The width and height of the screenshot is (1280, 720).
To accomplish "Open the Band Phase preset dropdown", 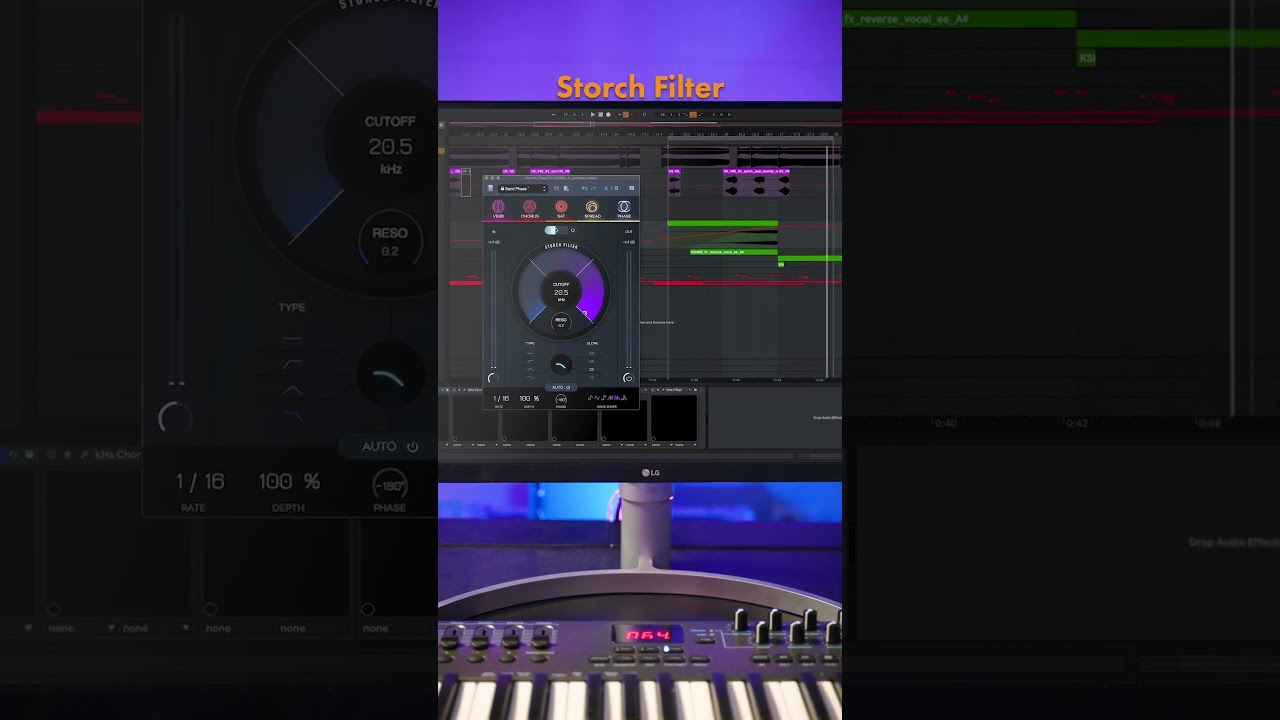I will pyautogui.click(x=524, y=188).
